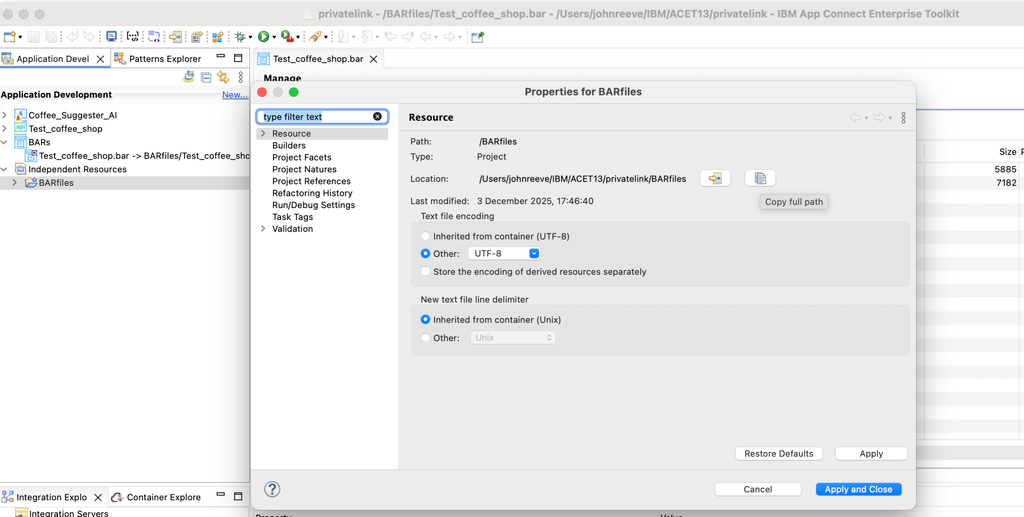Switch to the Patterns Explorer tab

point(164,59)
